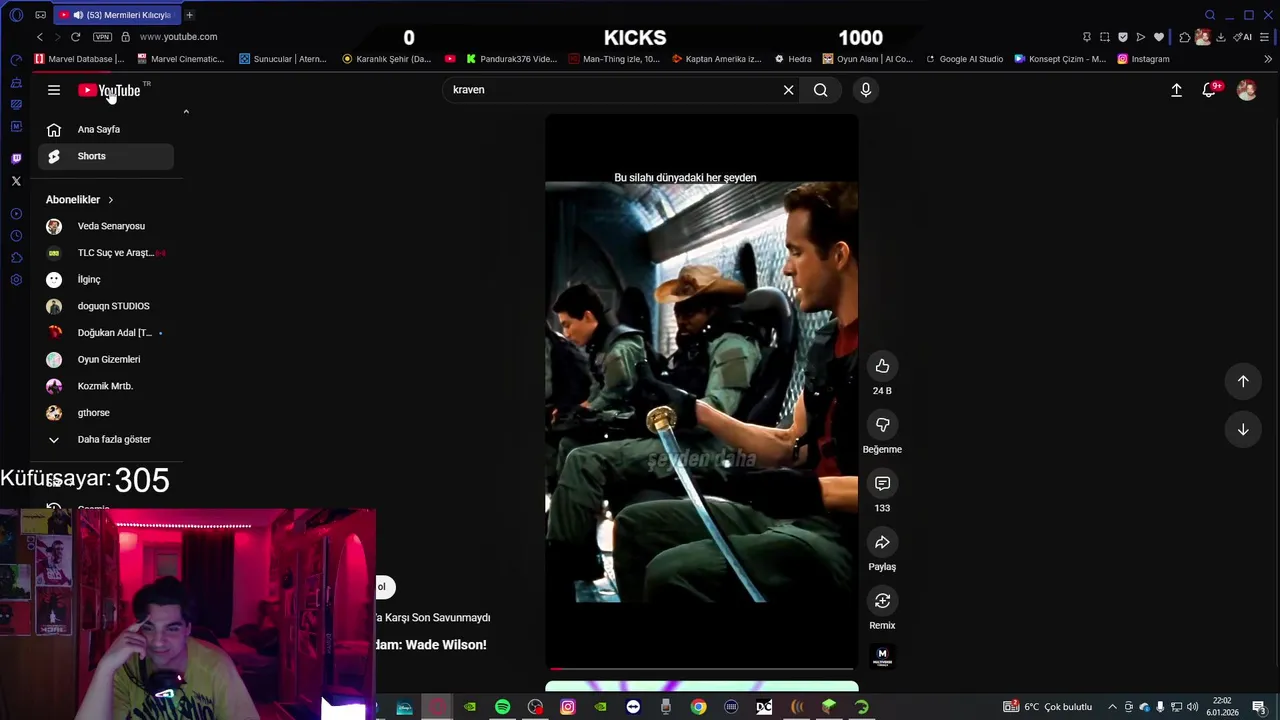Viewport: 1280px width, 720px height.
Task: Open Doğukan Adal channel
Action: coord(106,333)
